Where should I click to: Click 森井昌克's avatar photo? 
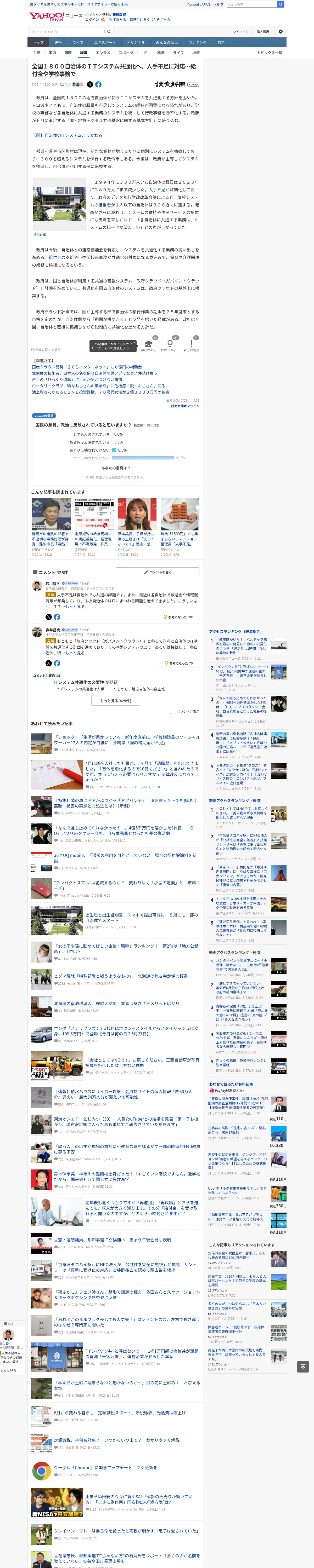37,632
